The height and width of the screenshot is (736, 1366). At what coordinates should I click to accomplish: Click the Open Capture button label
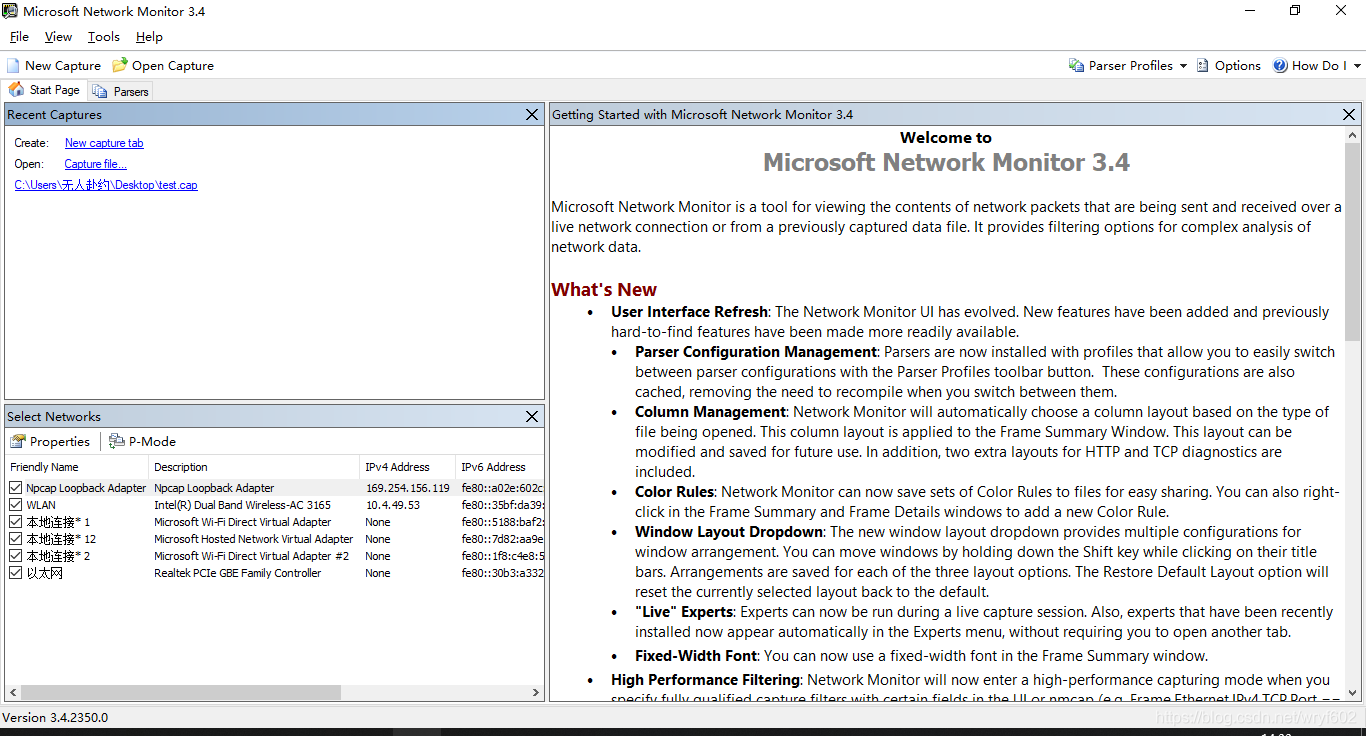[173, 66]
